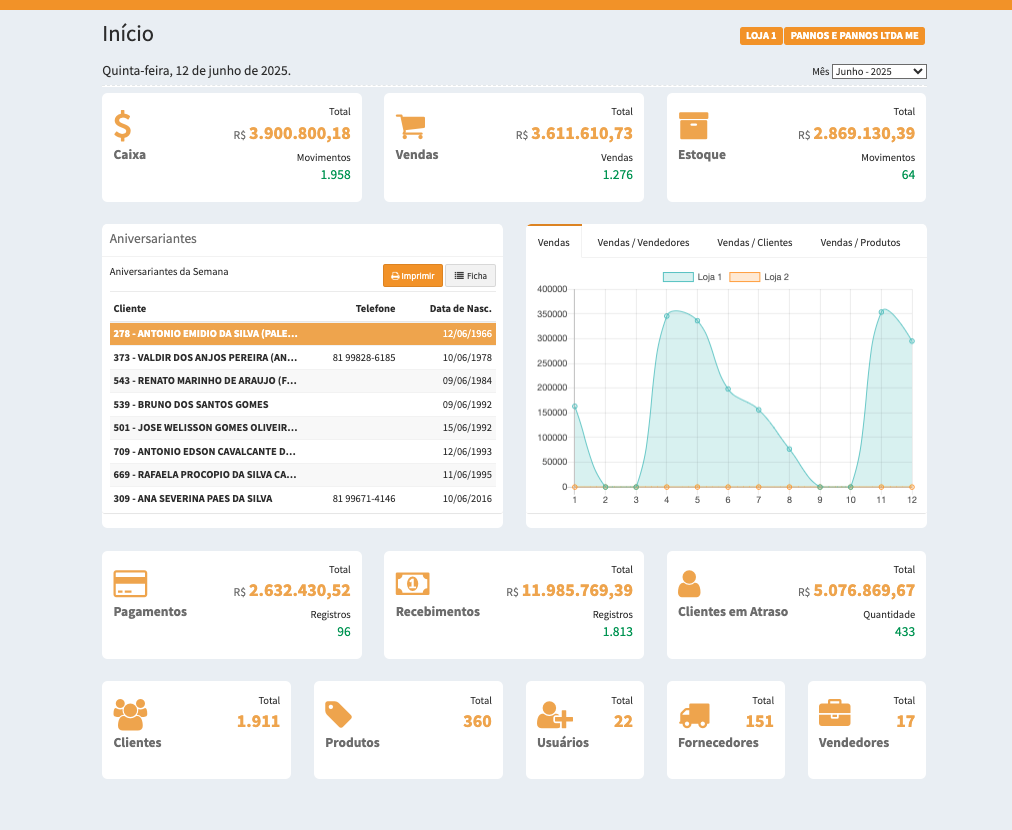Switch to the Vendas / Vendedores tab
1012x830 pixels.
[x=643, y=242]
